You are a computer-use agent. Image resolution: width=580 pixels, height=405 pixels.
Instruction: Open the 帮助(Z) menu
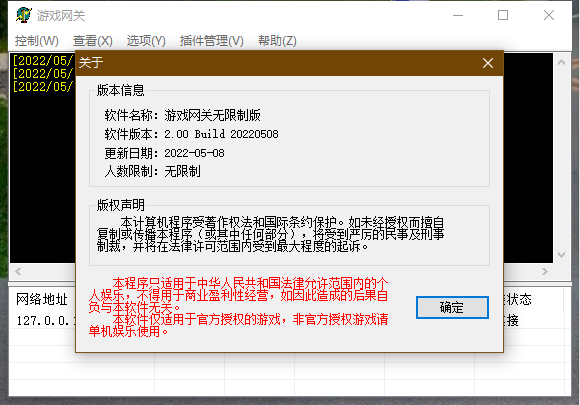click(x=277, y=40)
